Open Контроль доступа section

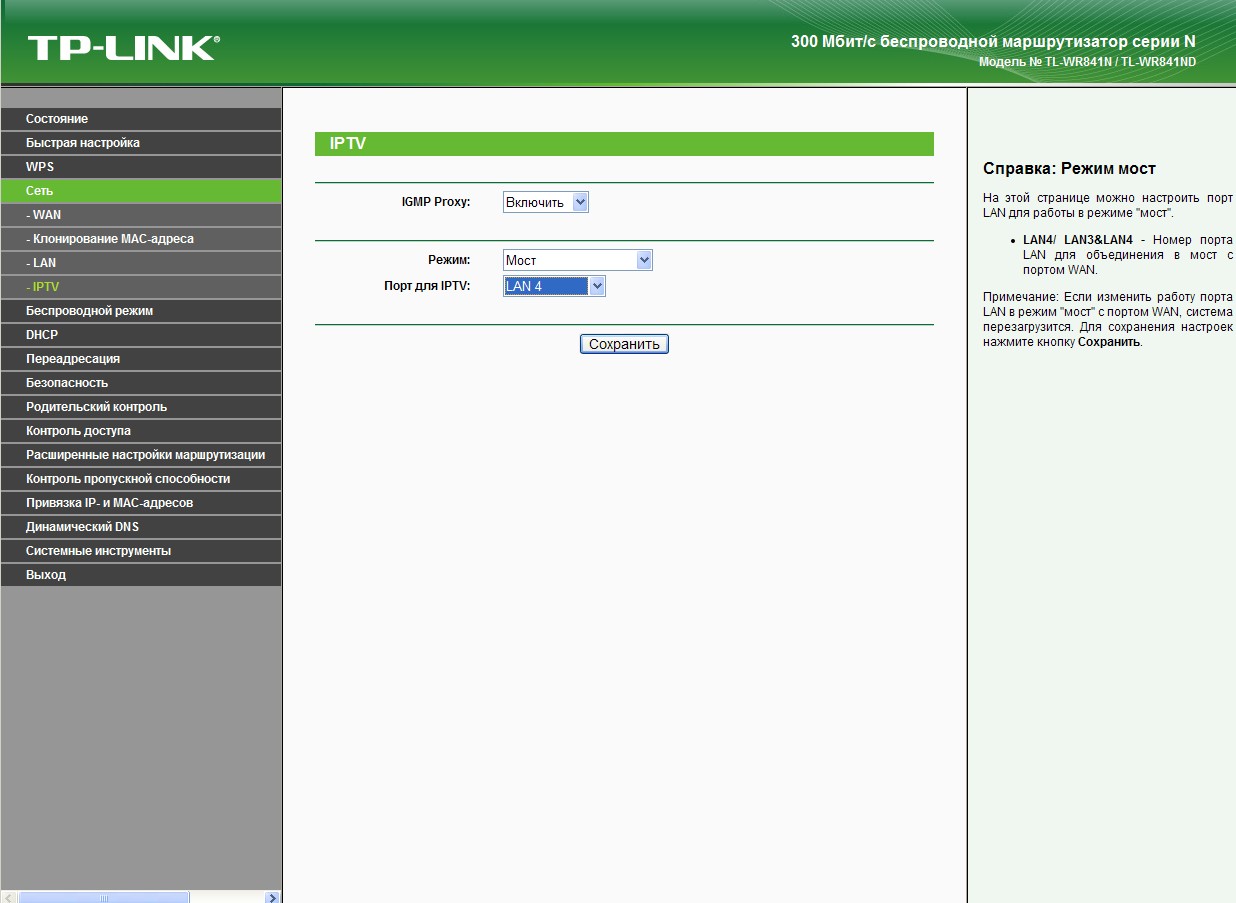tap(140, 431)
